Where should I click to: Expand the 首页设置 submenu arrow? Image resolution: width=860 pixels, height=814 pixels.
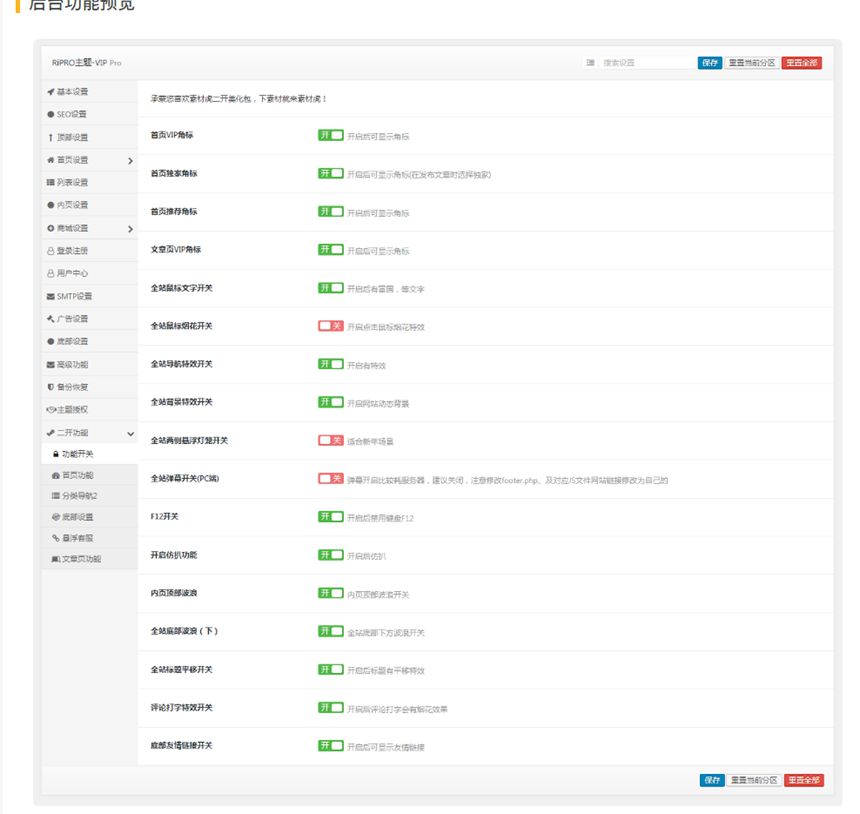click(130, 161)
